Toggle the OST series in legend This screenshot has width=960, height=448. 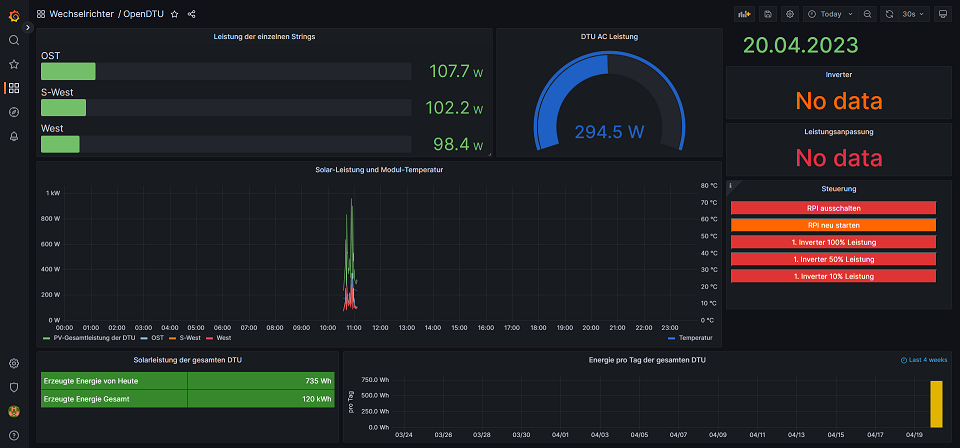tap(157, 339)
